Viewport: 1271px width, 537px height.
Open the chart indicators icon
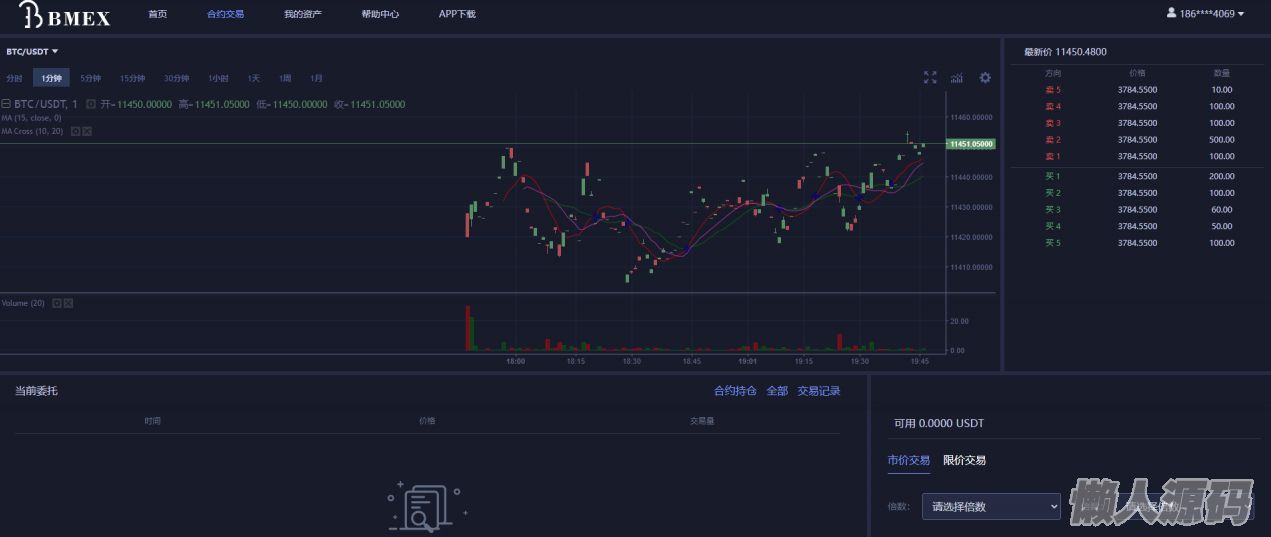(x=957, y=78)
